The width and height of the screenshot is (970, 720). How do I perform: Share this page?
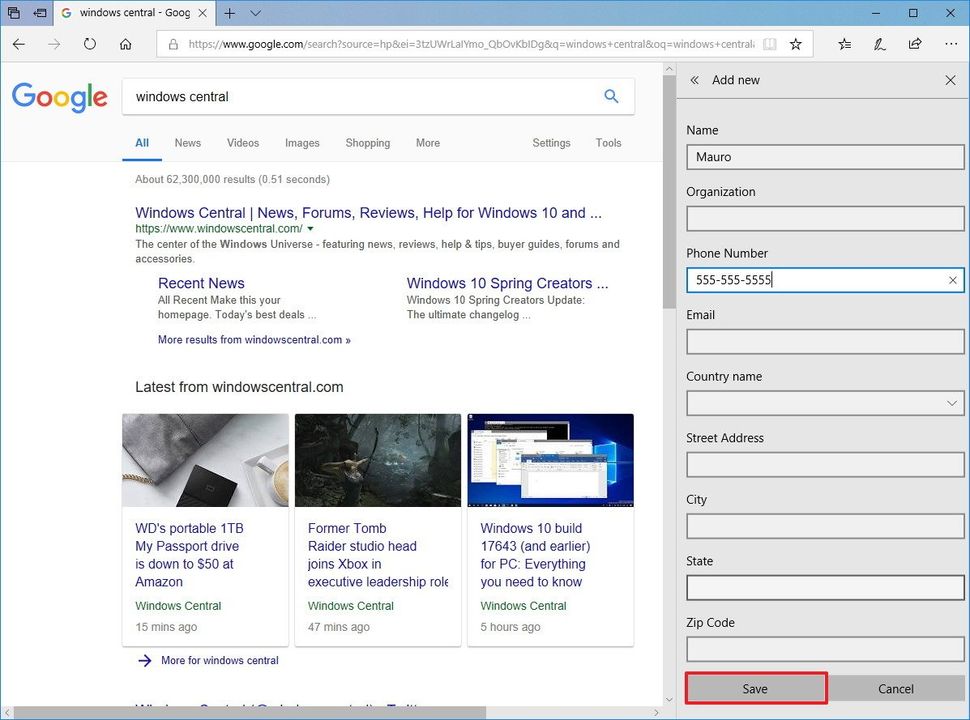tap(914, 44)
